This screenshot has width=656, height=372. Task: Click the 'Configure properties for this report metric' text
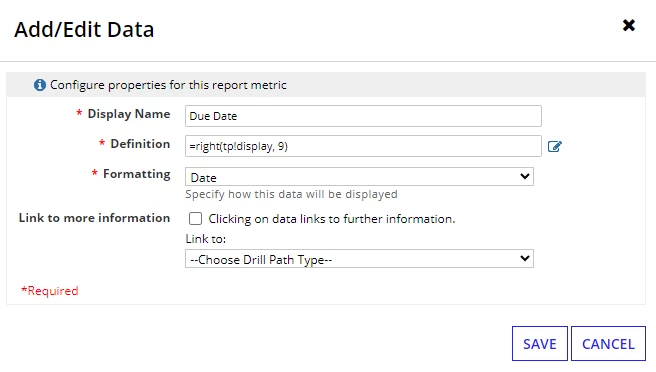click(x=168, y=85)
